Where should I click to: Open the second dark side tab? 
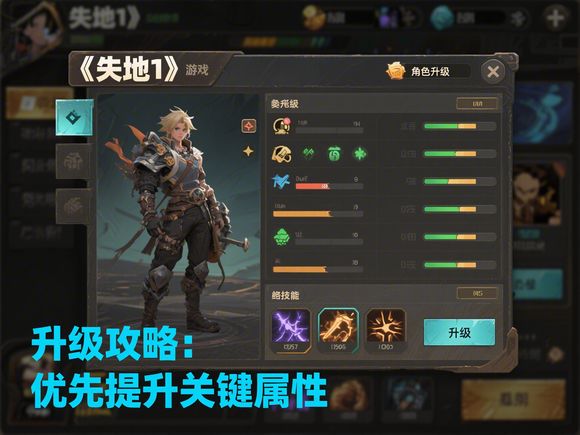(74, 161)
